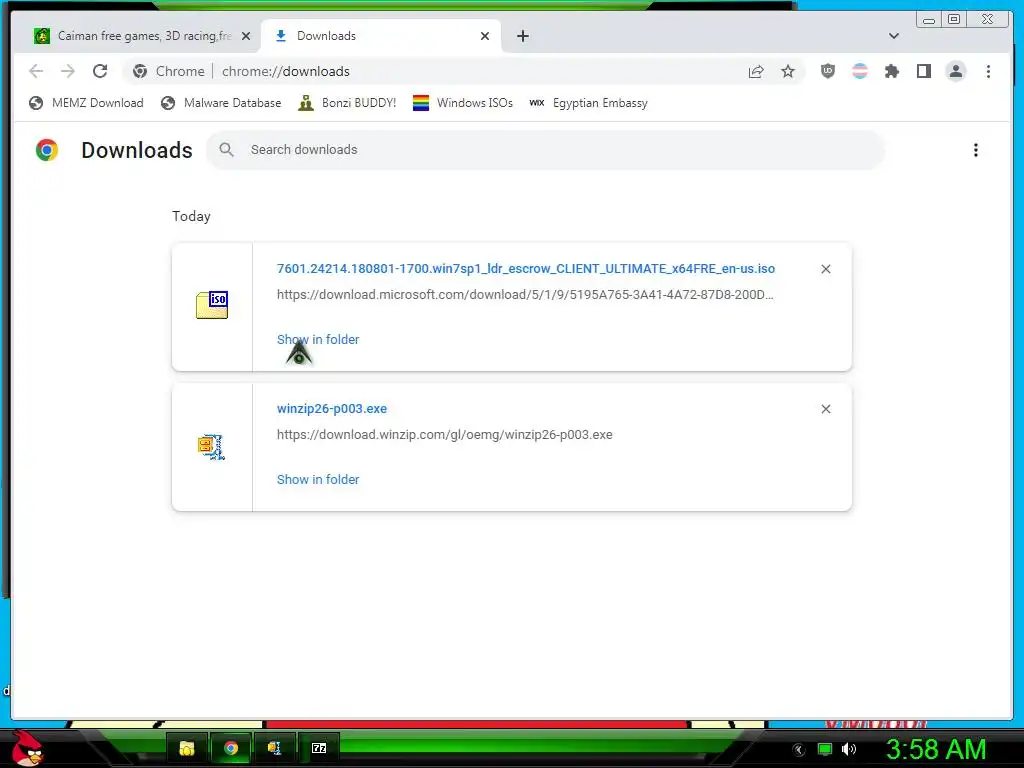
Task: Go back to the previous page
Action: (37, 71)
